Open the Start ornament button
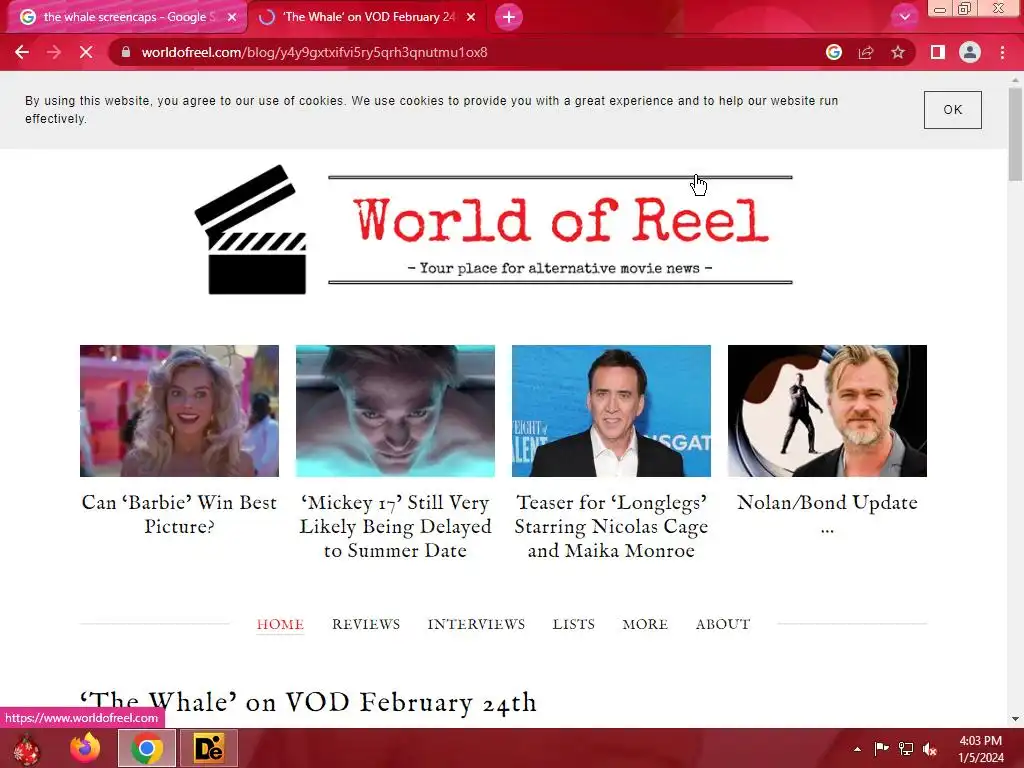The width and height of the screenshot is (1024, 768). point(26,748)
